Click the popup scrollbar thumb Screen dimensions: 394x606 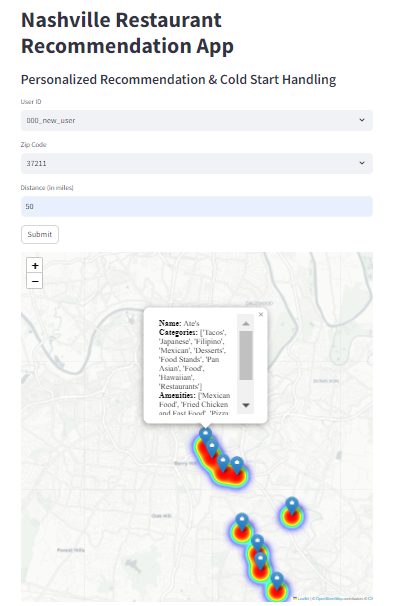click(246, 356)
